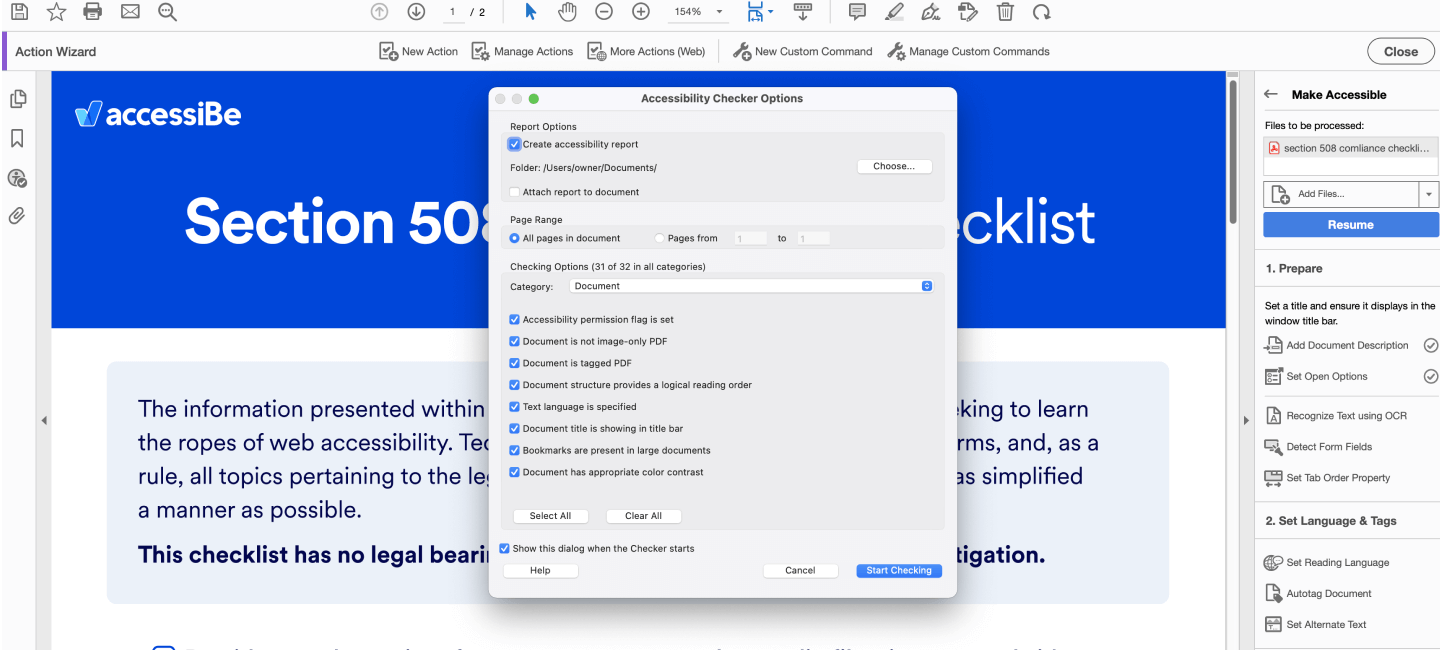Uncheck Create accessibility report
This screenshot has width=1440, height=650.
point(514,144)
